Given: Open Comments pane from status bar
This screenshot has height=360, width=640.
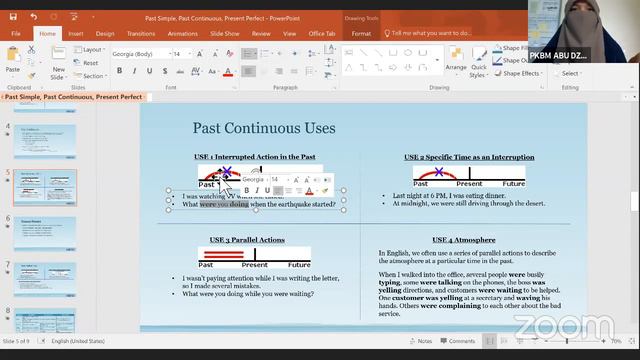Looking at the screenshot, I should 458,341.
